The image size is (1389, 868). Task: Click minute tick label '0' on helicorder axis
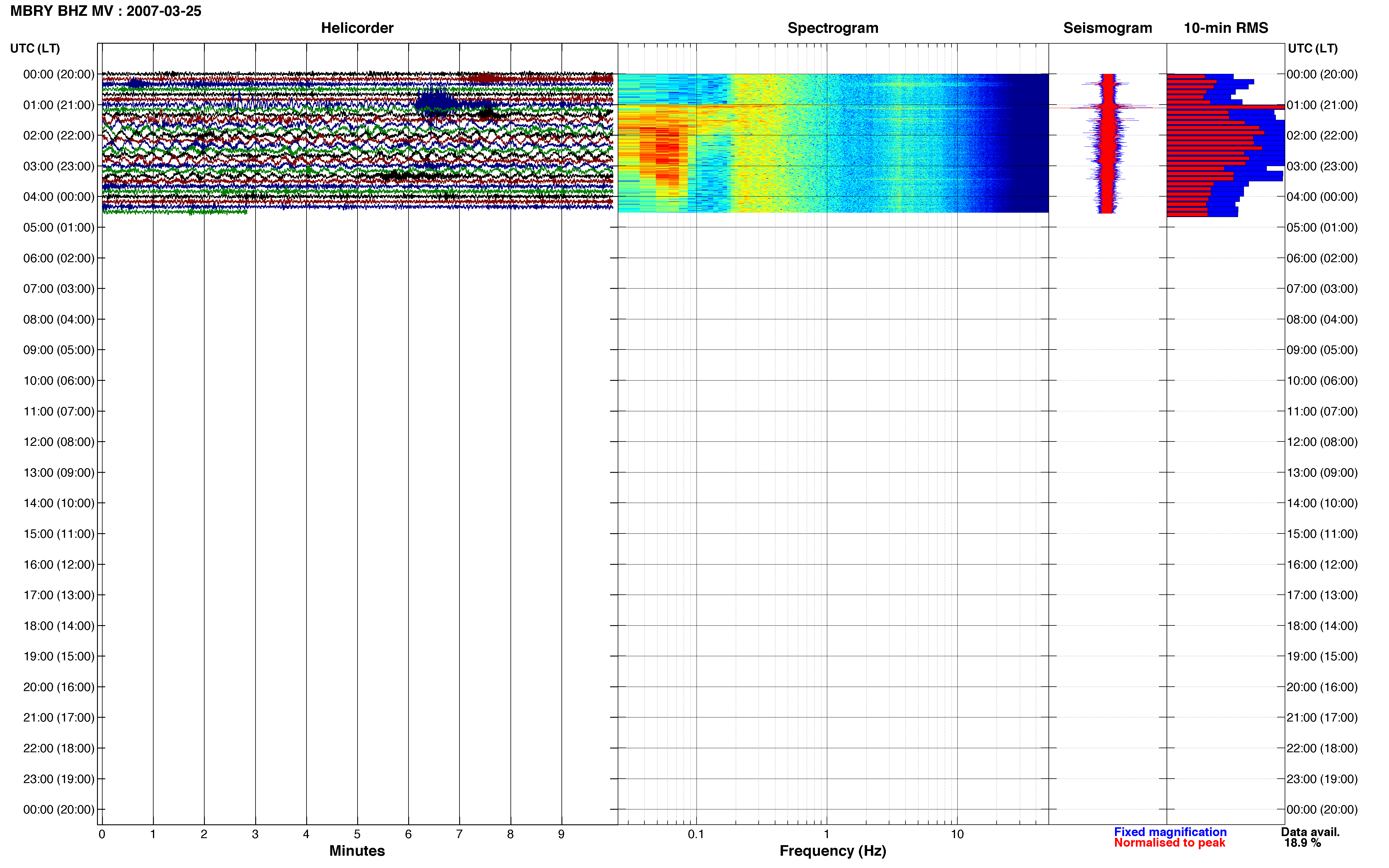pyautogui.click(x=102, y=834)
